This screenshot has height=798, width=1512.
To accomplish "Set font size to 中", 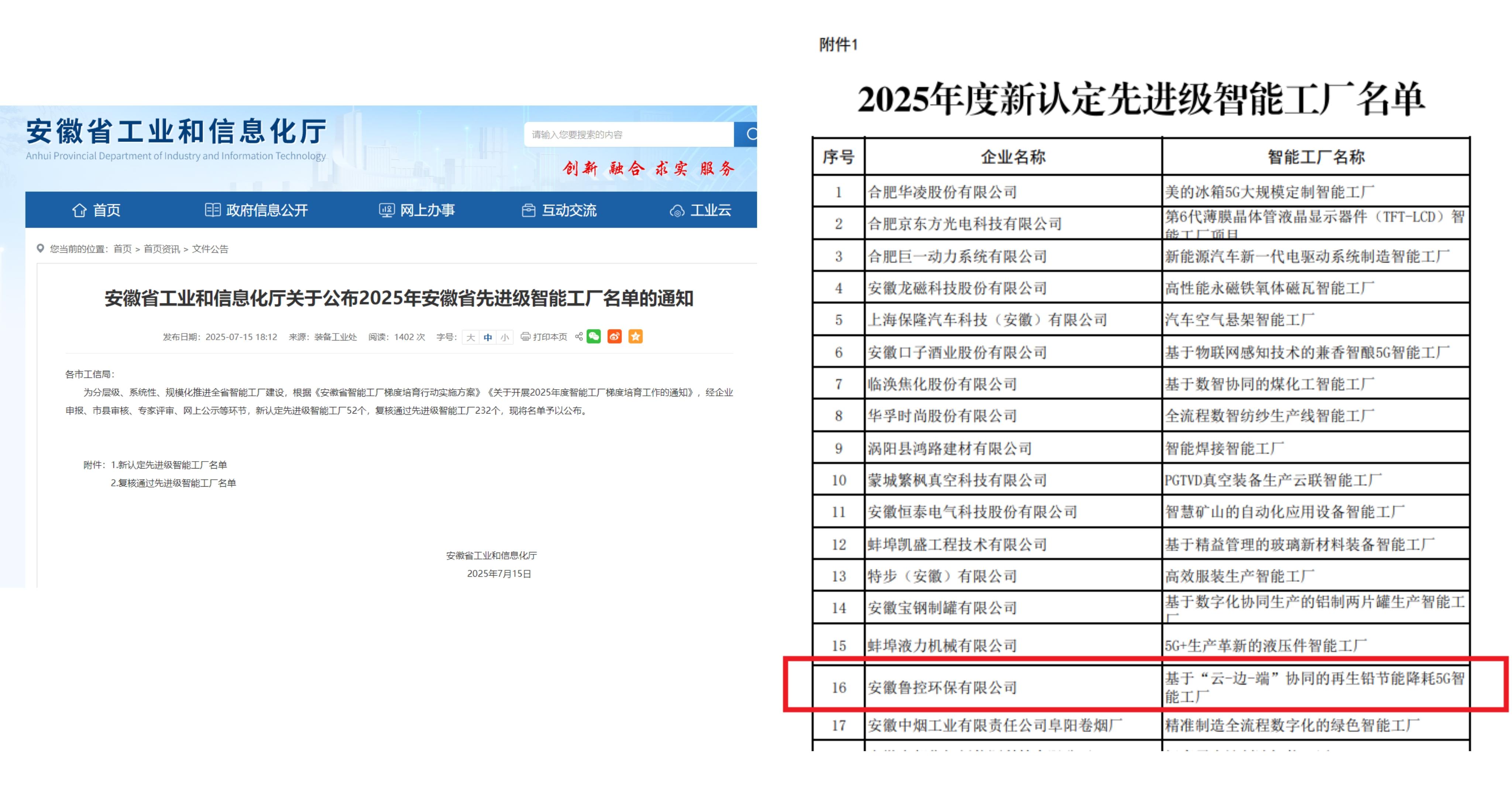I will point(488,338).
